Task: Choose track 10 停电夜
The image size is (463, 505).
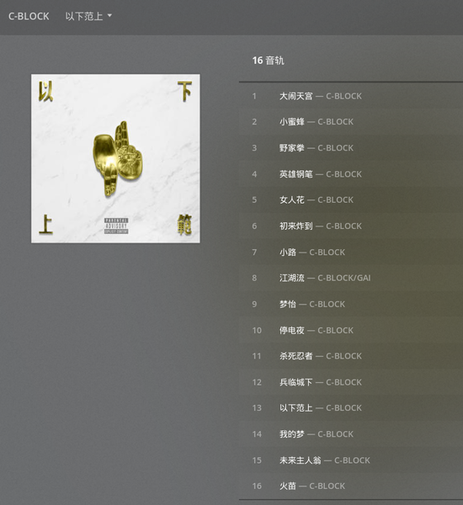Action: tap(351, 330)
